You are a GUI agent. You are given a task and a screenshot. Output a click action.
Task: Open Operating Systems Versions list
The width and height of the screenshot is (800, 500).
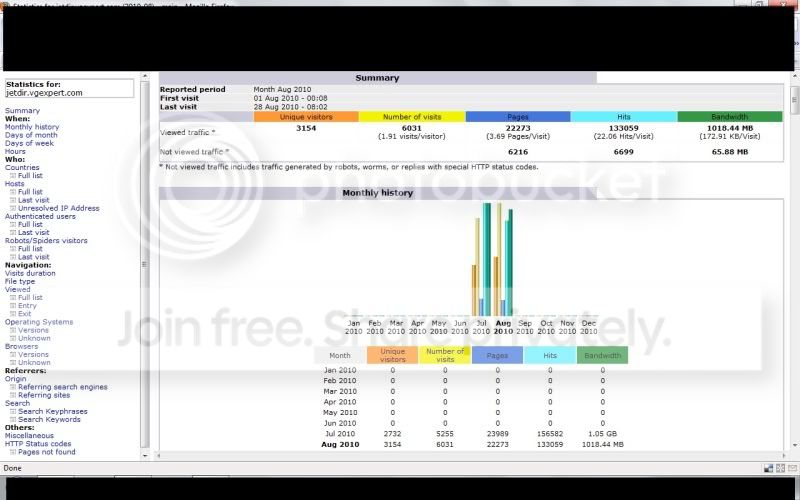click(33, 330)
